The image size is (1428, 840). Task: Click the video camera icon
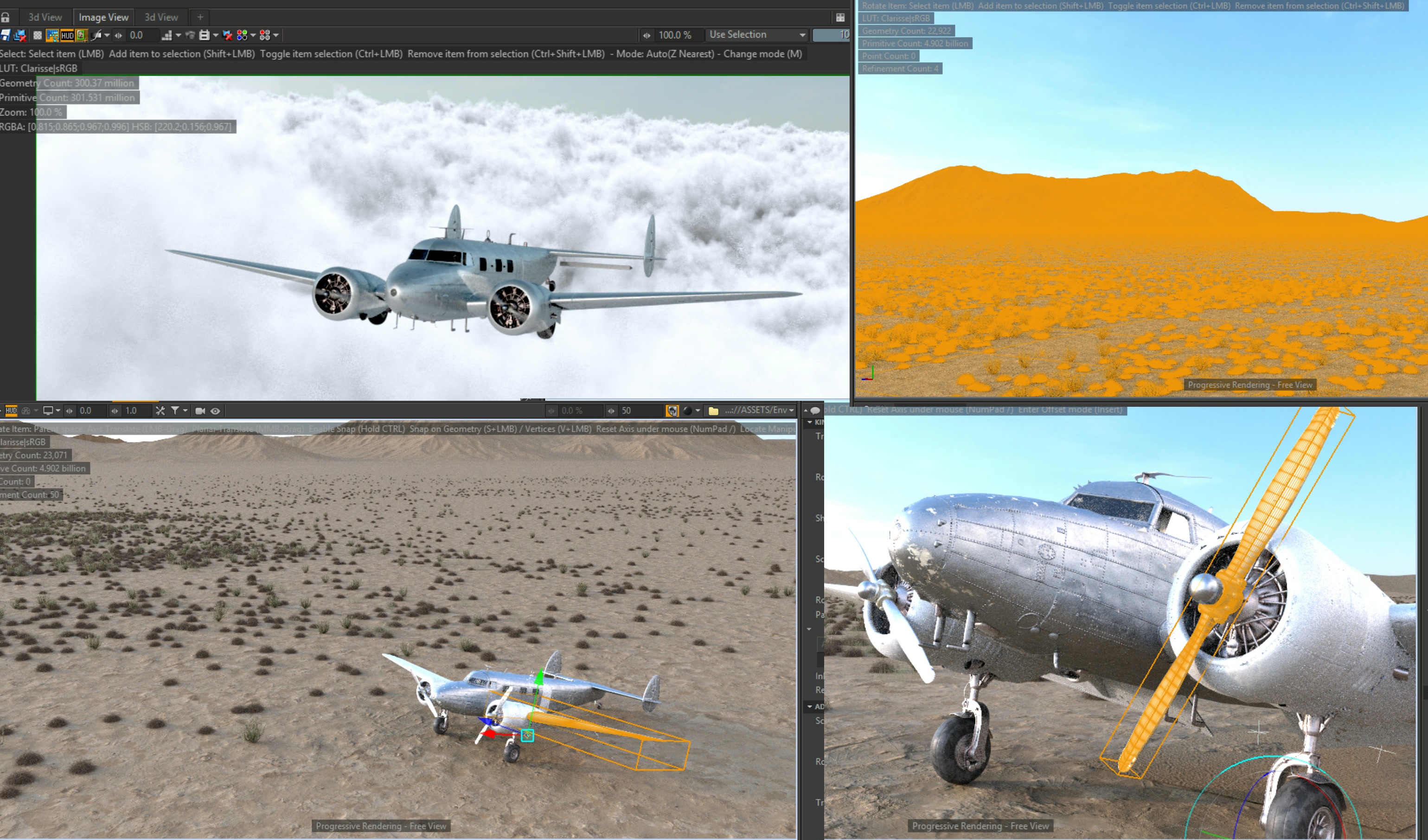click(x=200, y=411)
